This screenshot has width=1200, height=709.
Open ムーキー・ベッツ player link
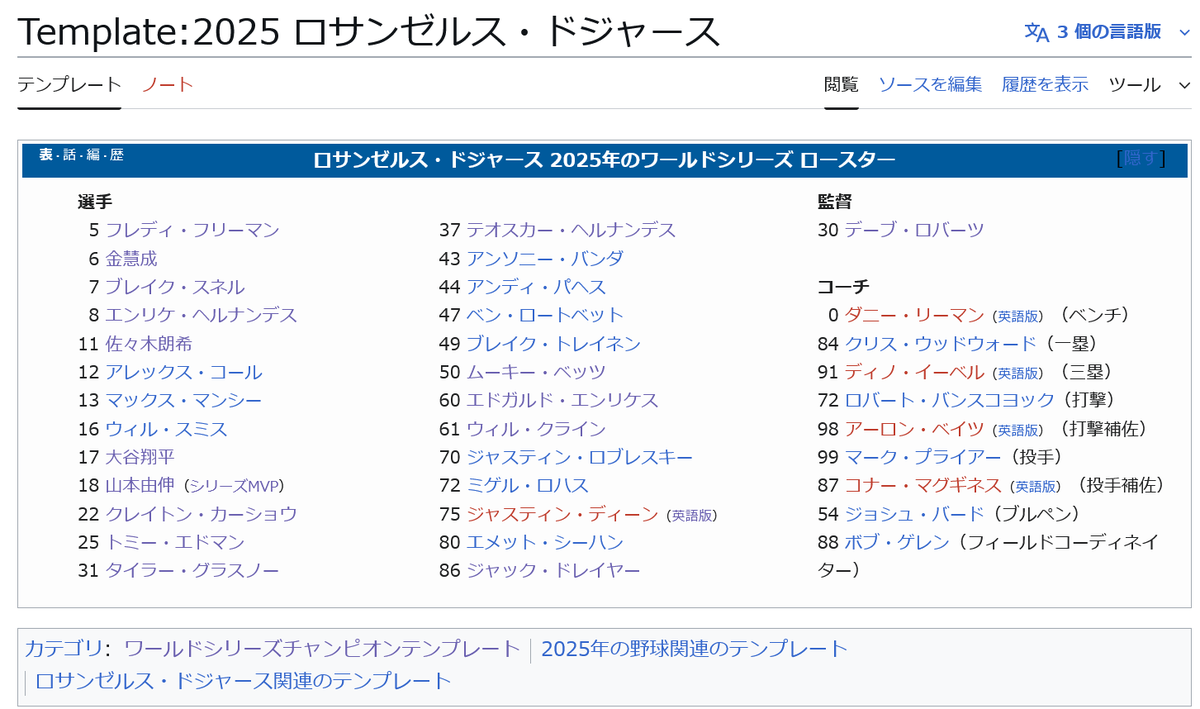(536, 372)
